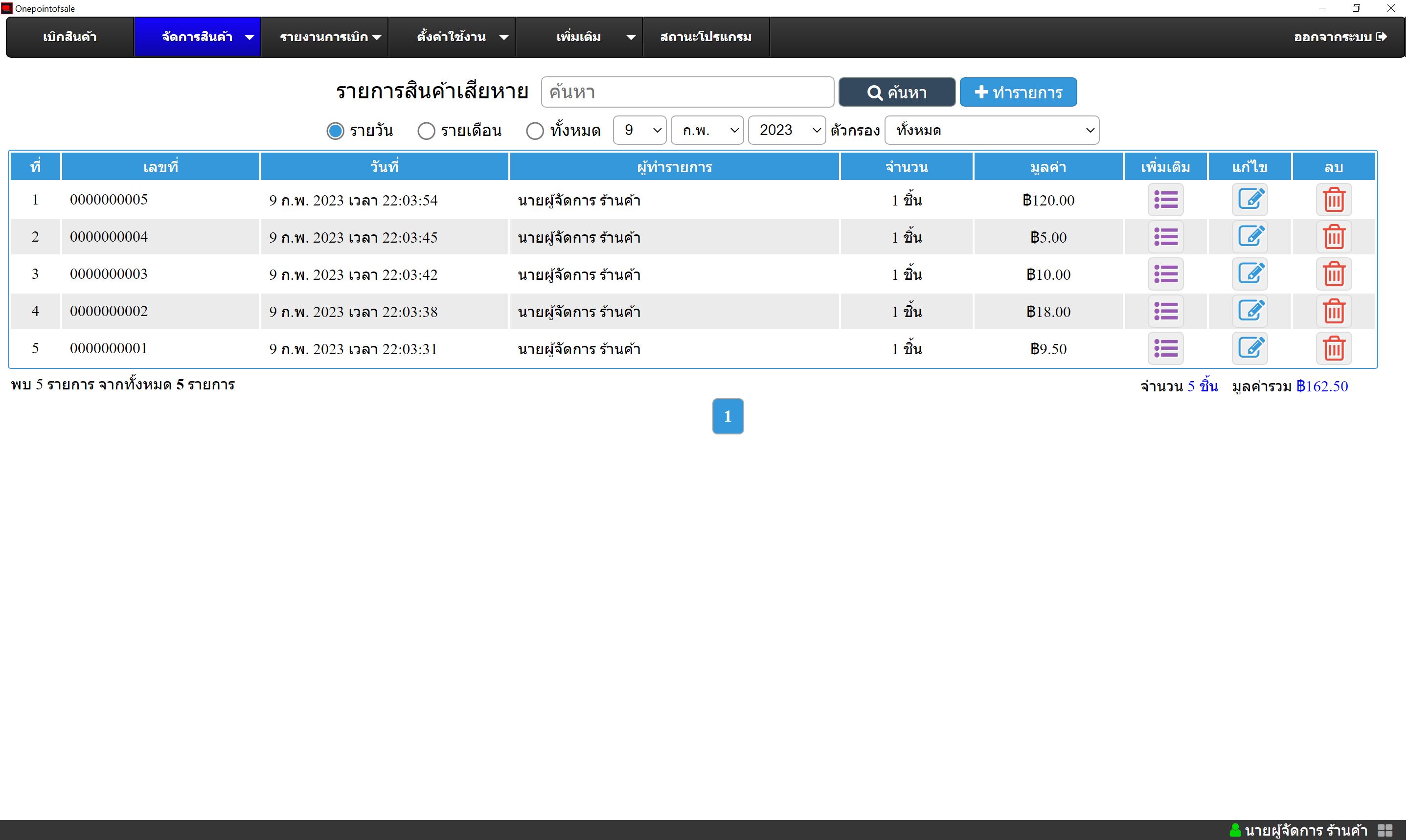This screenshot has height=840, width=1409.
Task: Open details list for record 0000000003
Action: 1165,274
